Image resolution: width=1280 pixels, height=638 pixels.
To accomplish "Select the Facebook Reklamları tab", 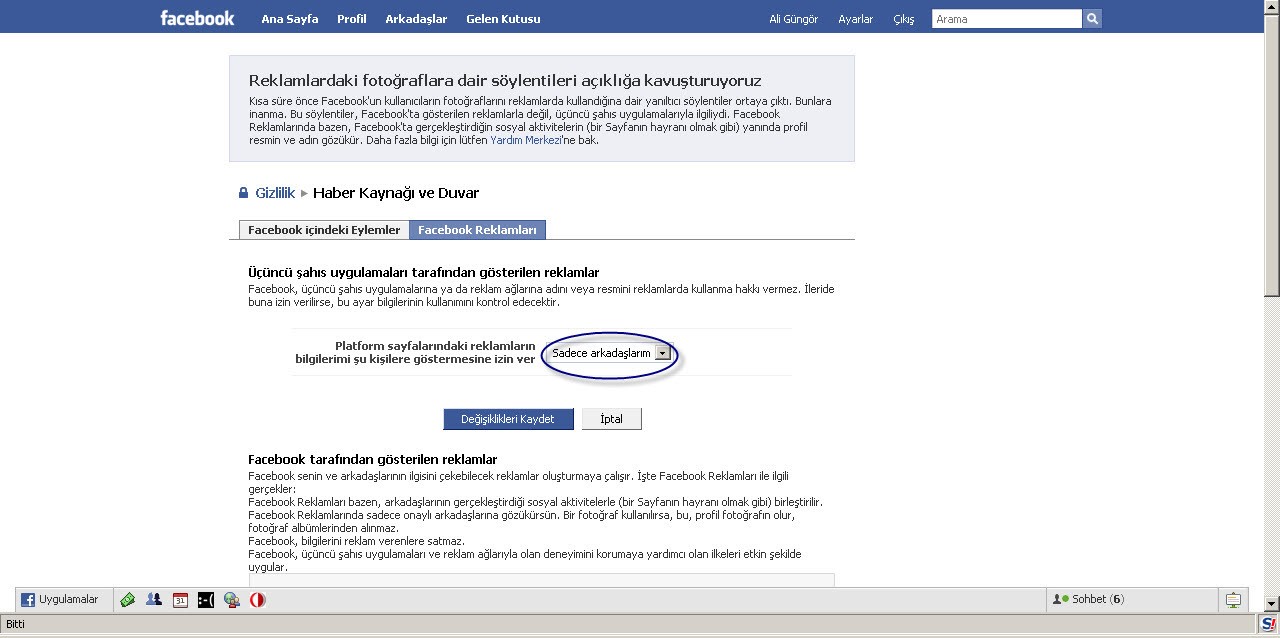I will click(x=477, y=230).
